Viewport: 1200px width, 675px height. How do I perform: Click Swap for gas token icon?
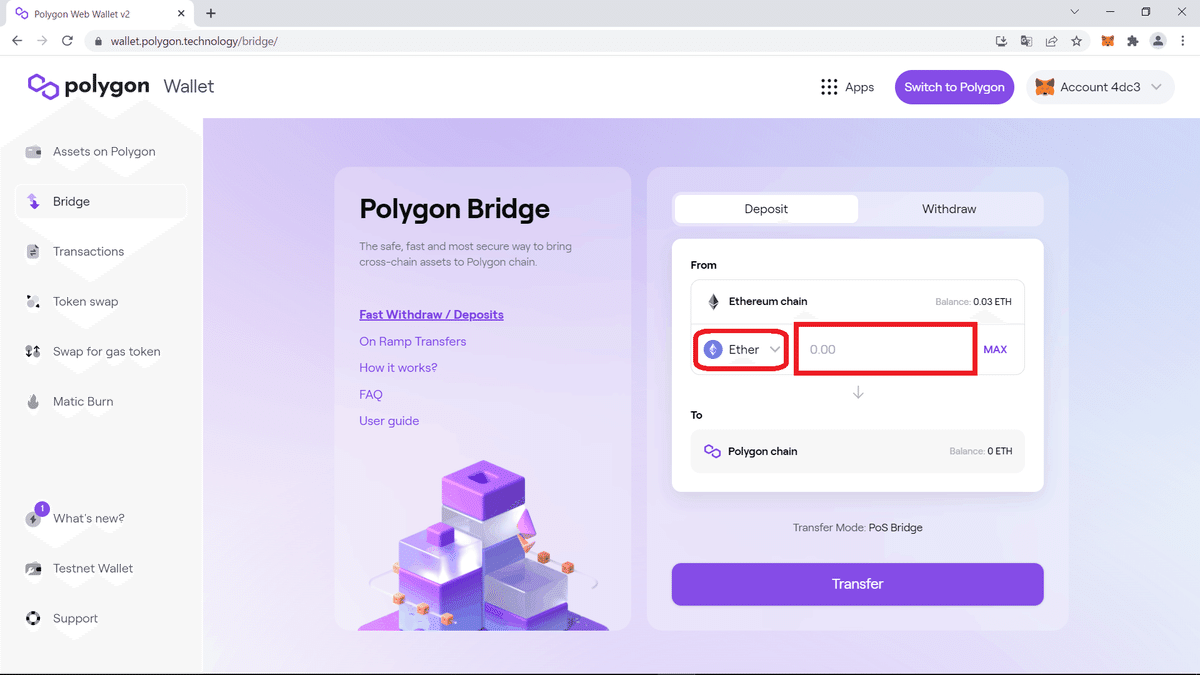[x=33, y=352]
